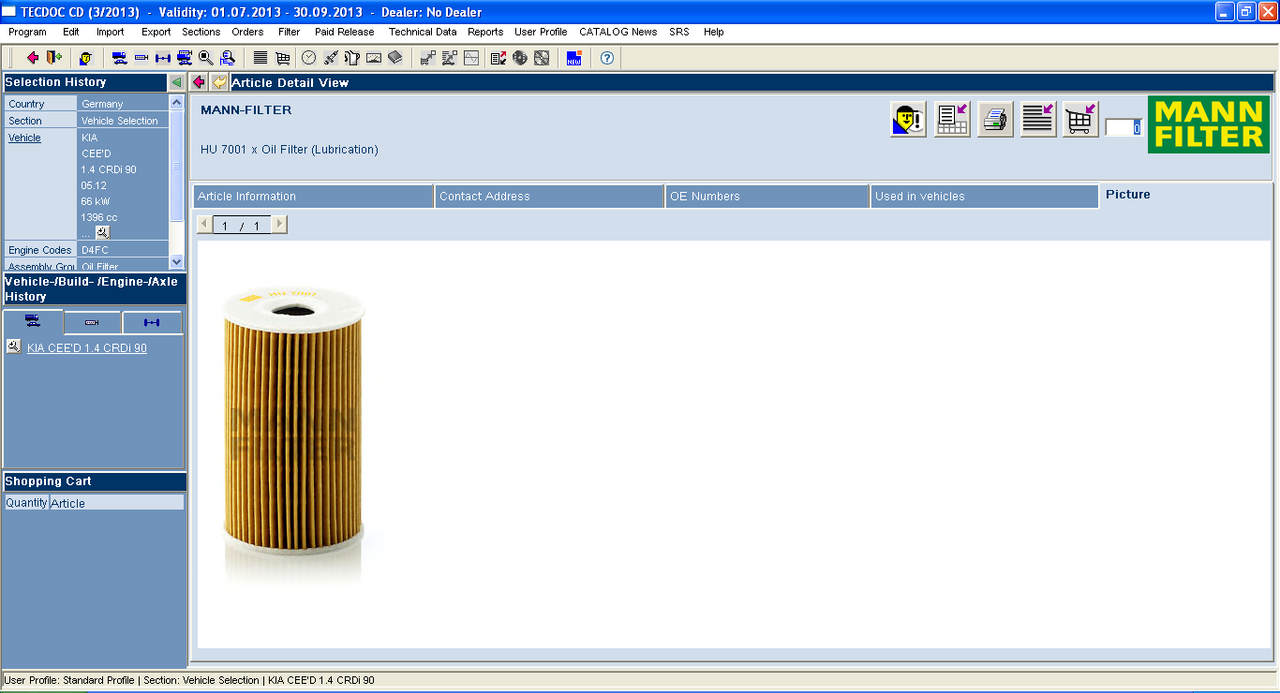Click the add to comparison table icon

[x=952, y=120]
